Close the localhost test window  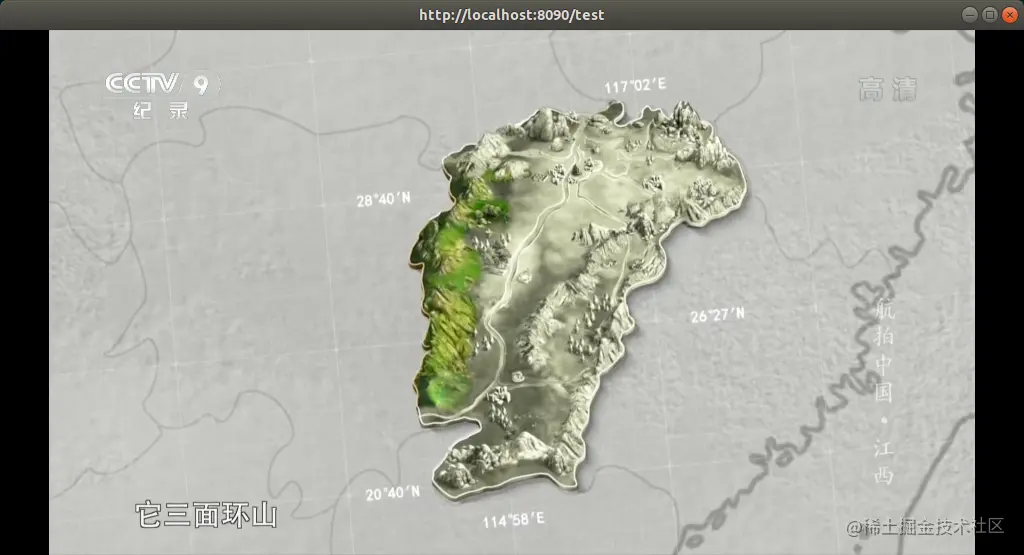(1010, 14)
